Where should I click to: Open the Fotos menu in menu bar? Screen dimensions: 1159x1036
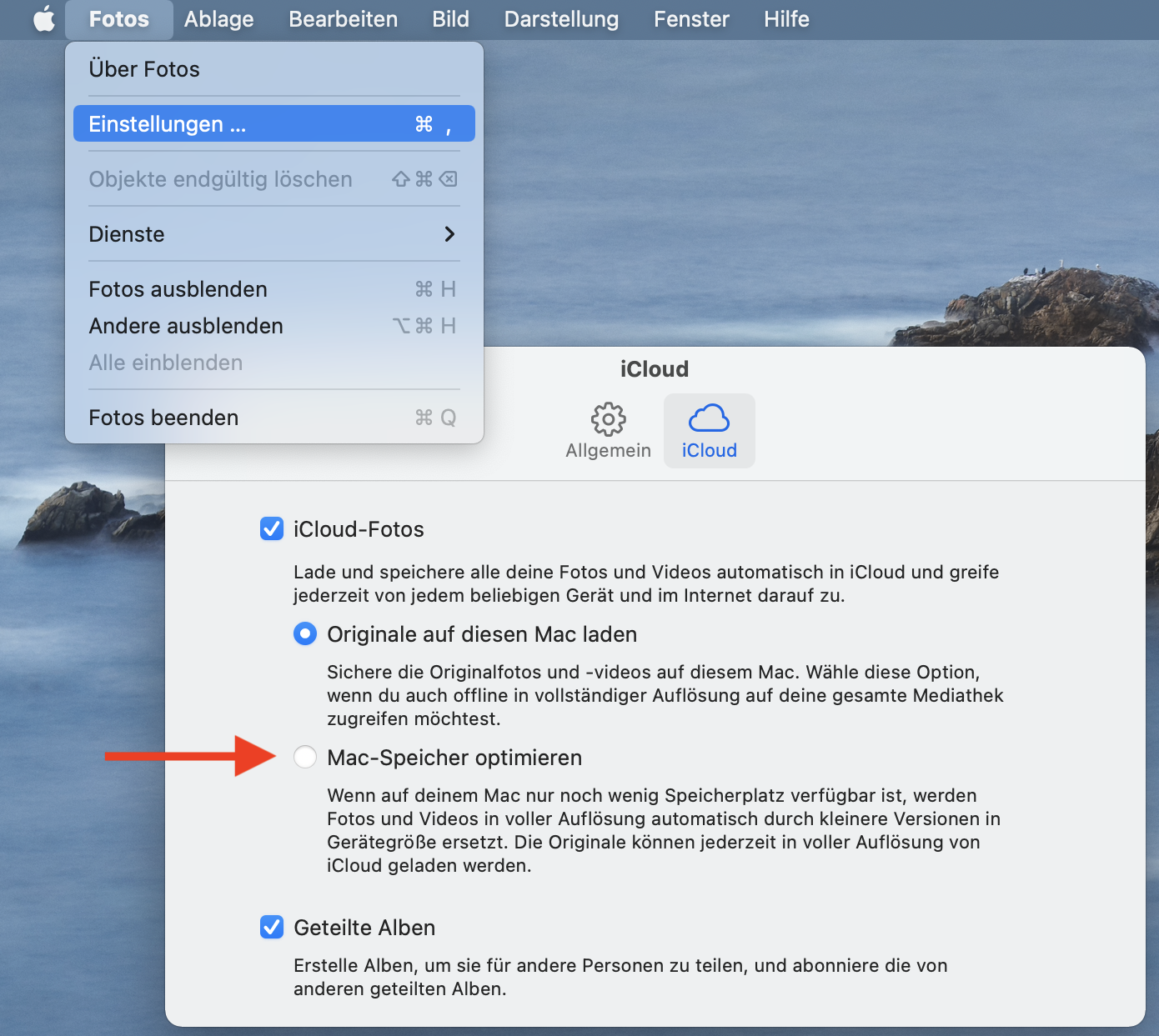119,19
